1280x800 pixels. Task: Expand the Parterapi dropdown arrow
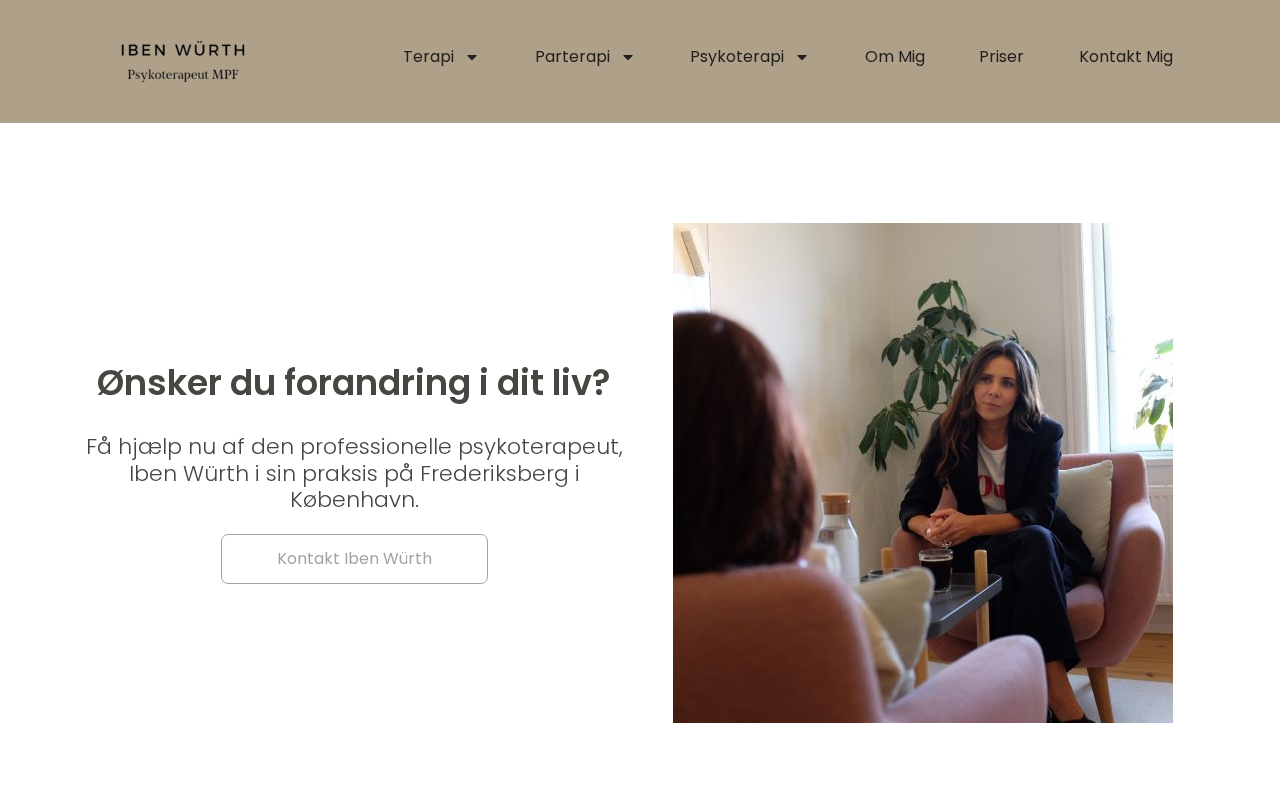click(628, 58)
